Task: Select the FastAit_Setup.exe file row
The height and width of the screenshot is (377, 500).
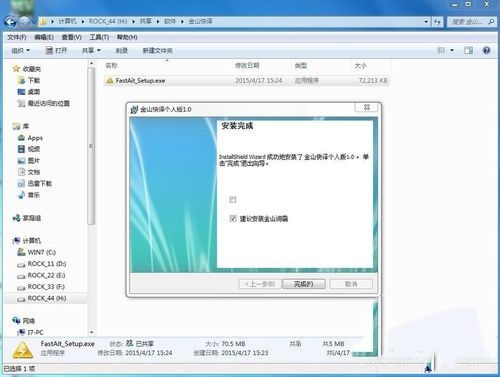Action: (247, 80)
